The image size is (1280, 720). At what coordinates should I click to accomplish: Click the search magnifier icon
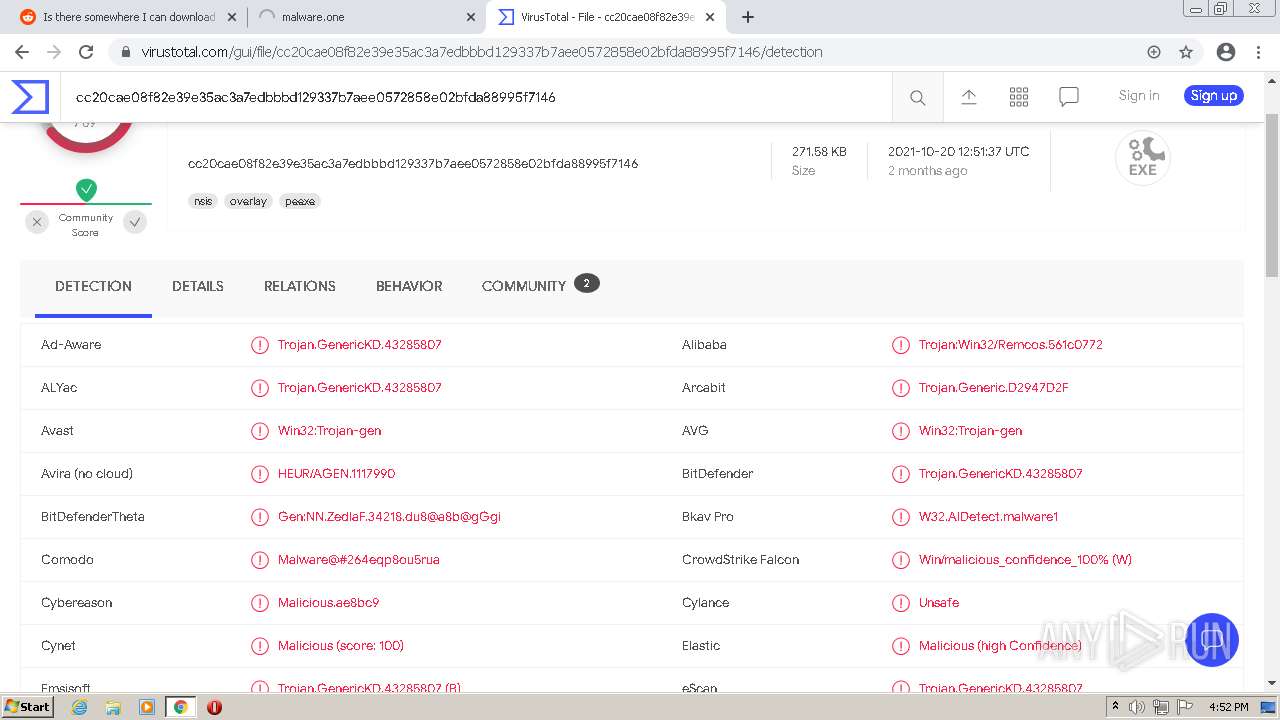(x=917, y=97)
